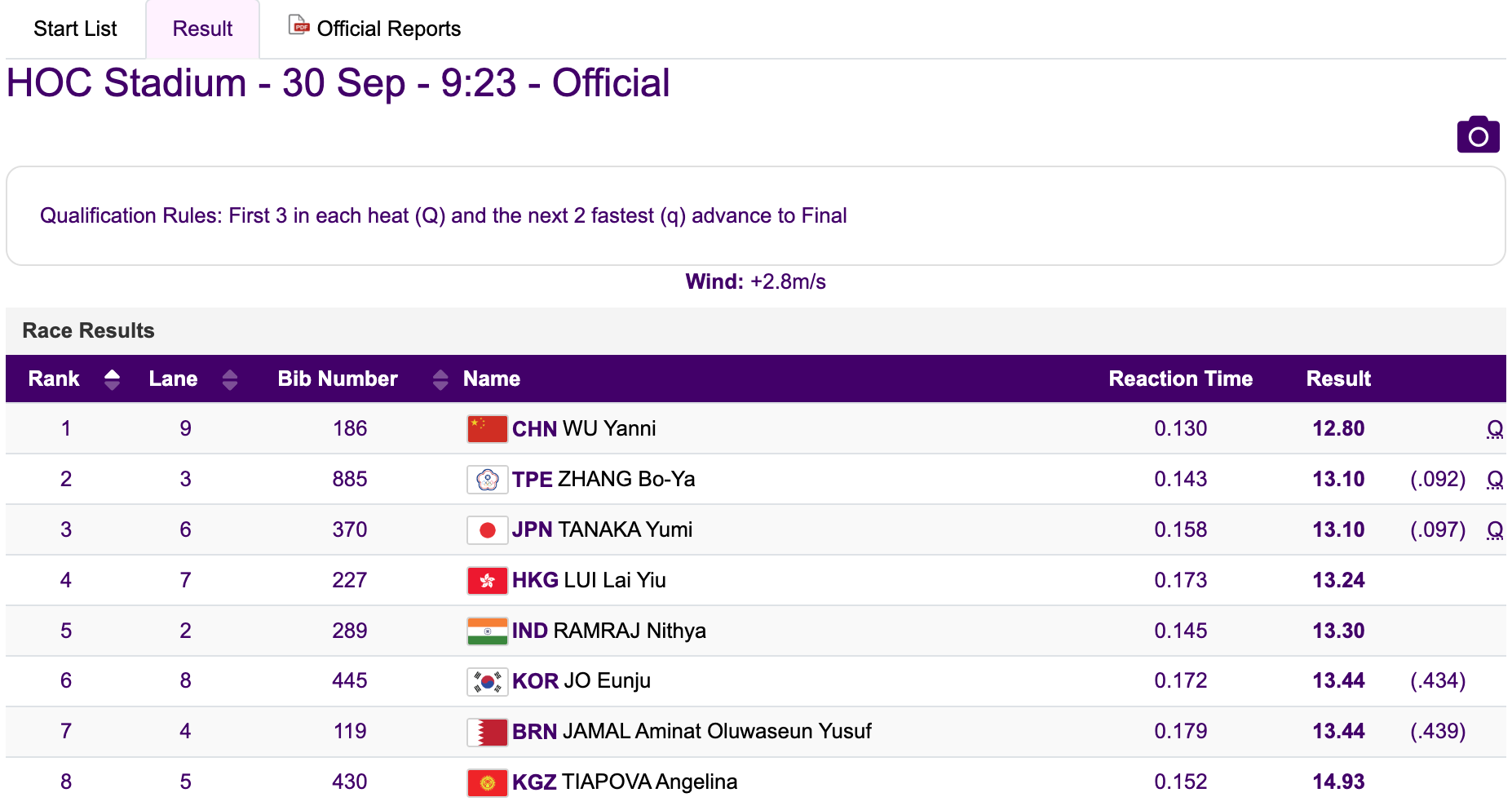The height and width of the screenshot is (806, 1512).
Task: Click the China flag icon
Action: (x=487, y=428)
